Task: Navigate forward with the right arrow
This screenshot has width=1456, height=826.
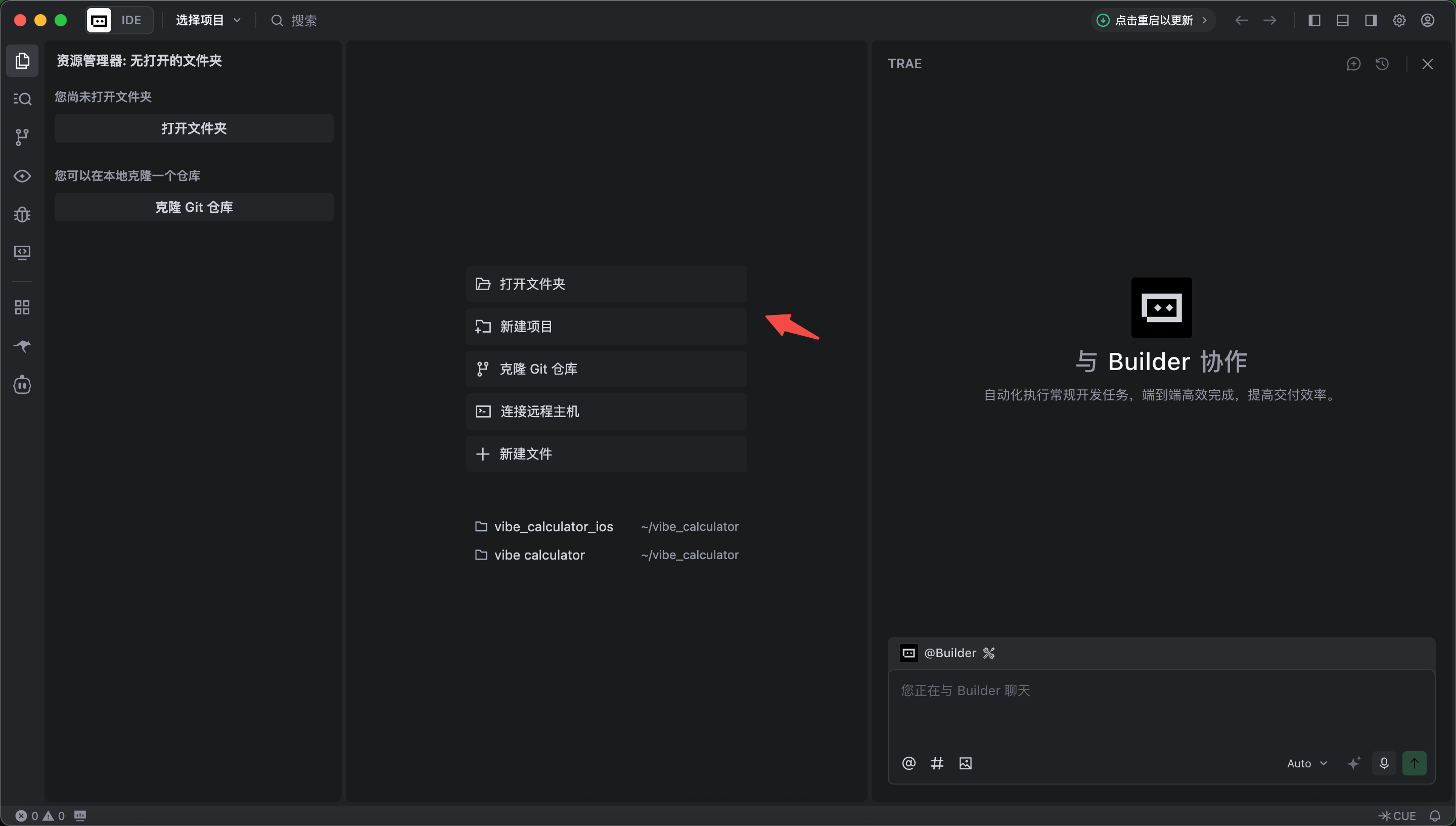Action: (1269, 20)
